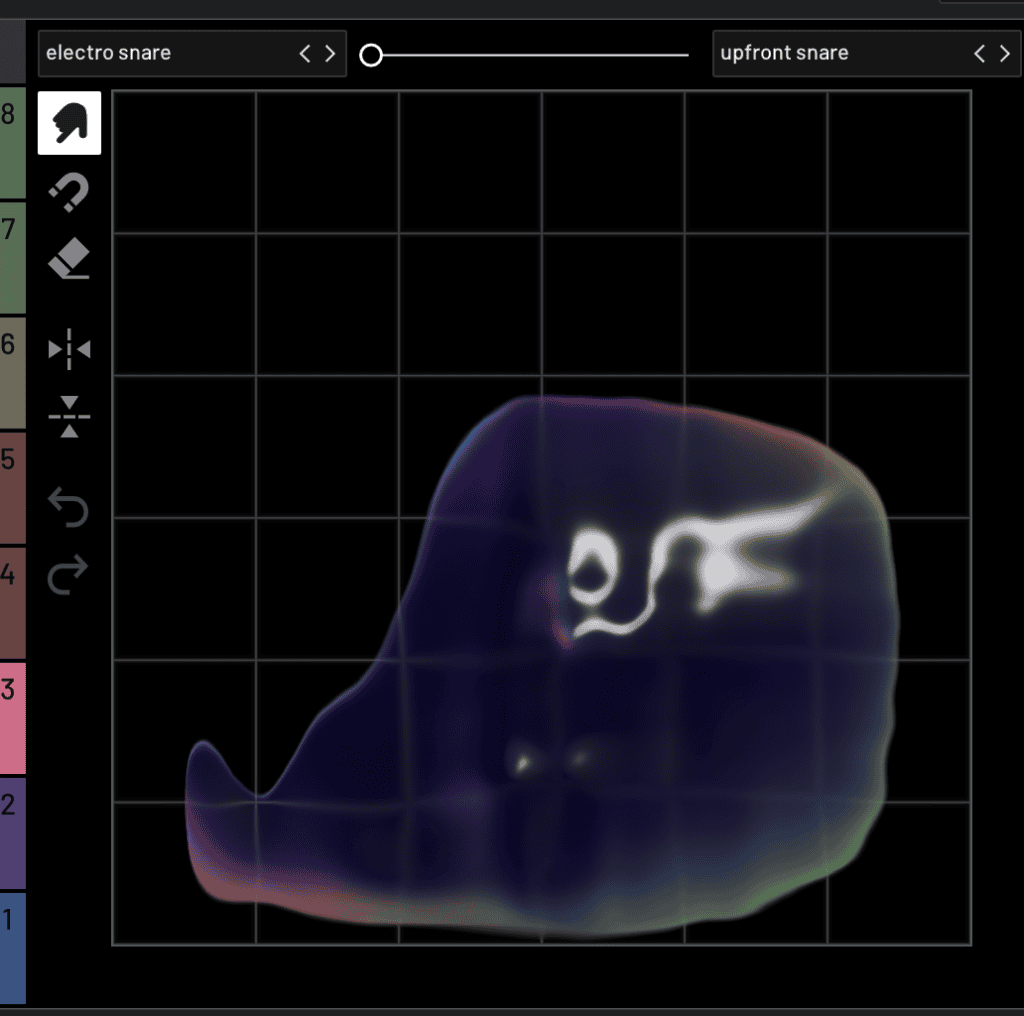Select pink slot 3
Screen dimensions: 1024x1016
pos(12,717)
